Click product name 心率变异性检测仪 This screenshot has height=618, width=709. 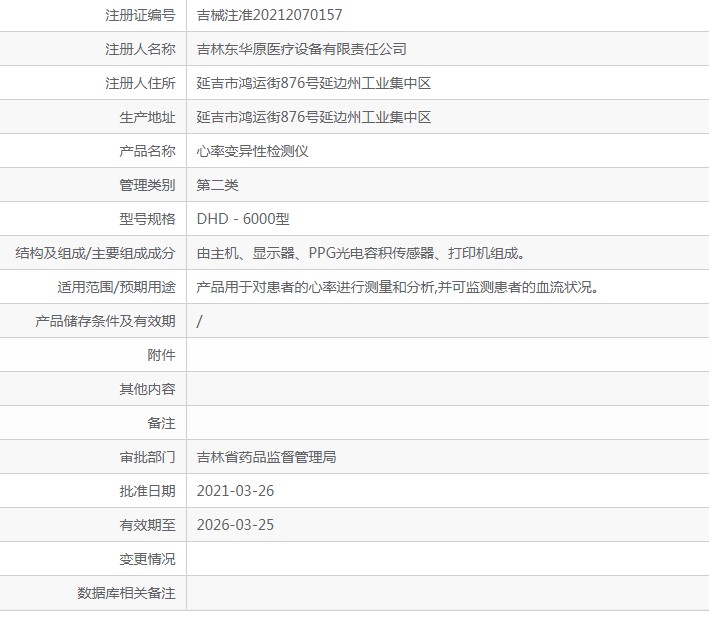tap(252, 151)
